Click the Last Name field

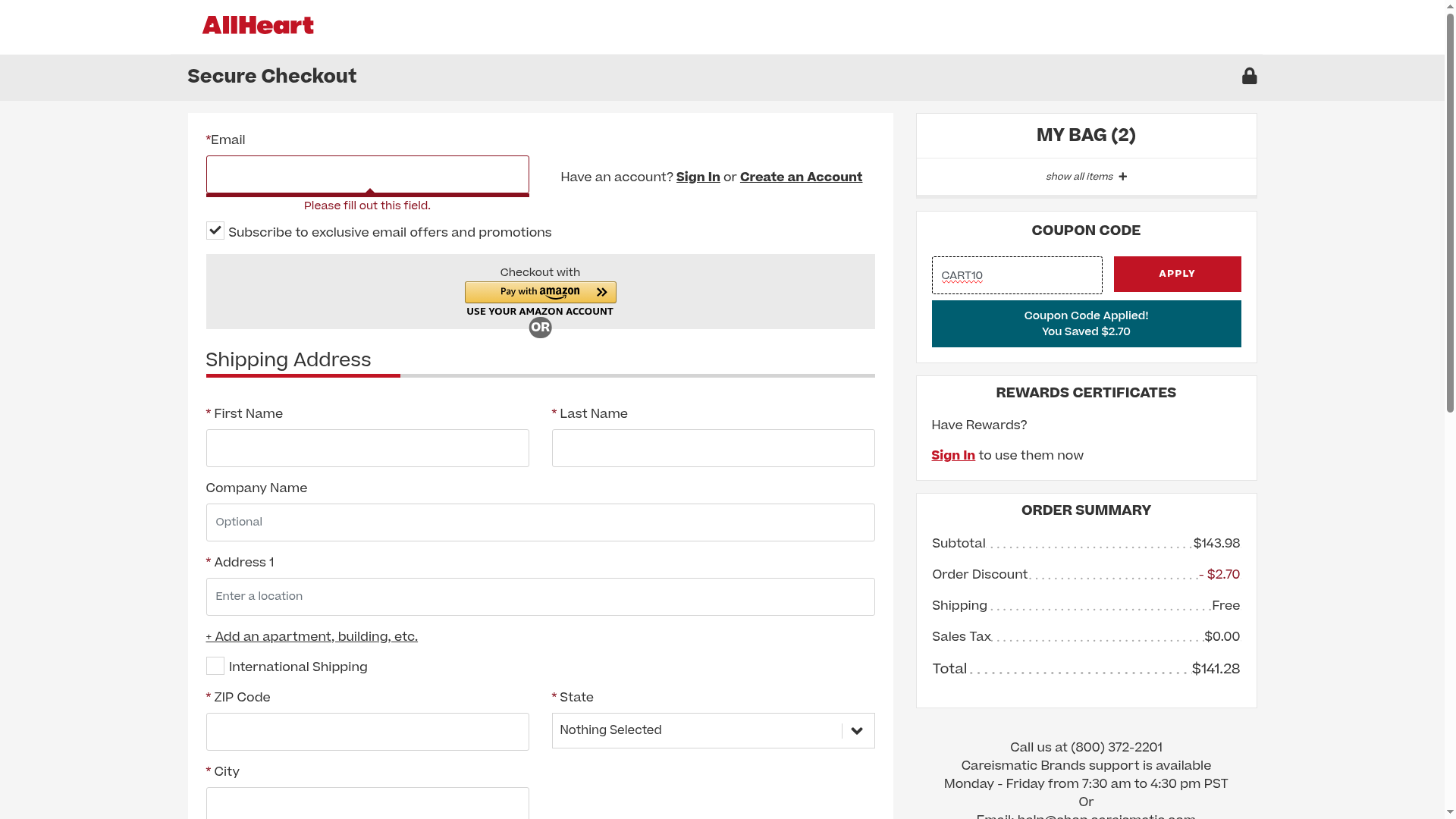(713, 448)
